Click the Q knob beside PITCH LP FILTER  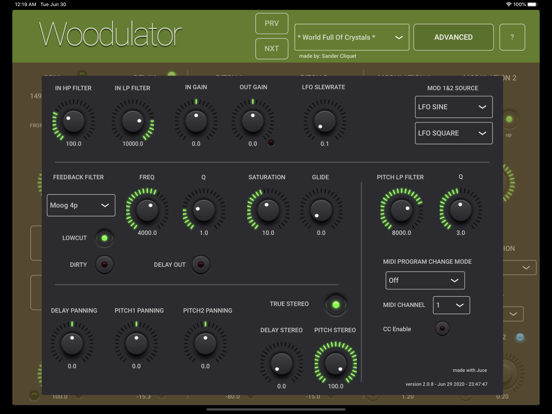tap(460, 210)
